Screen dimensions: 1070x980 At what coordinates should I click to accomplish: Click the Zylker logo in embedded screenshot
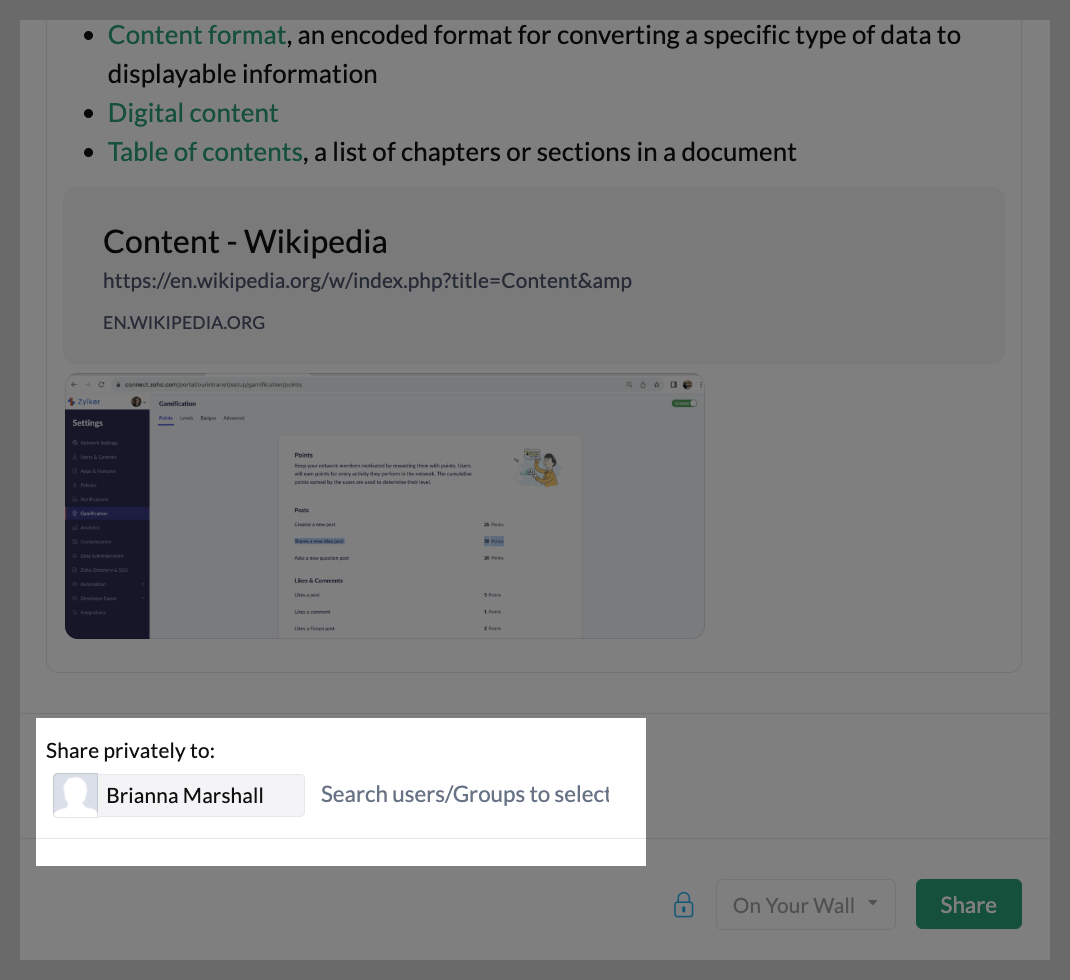(x=84, y=401)
